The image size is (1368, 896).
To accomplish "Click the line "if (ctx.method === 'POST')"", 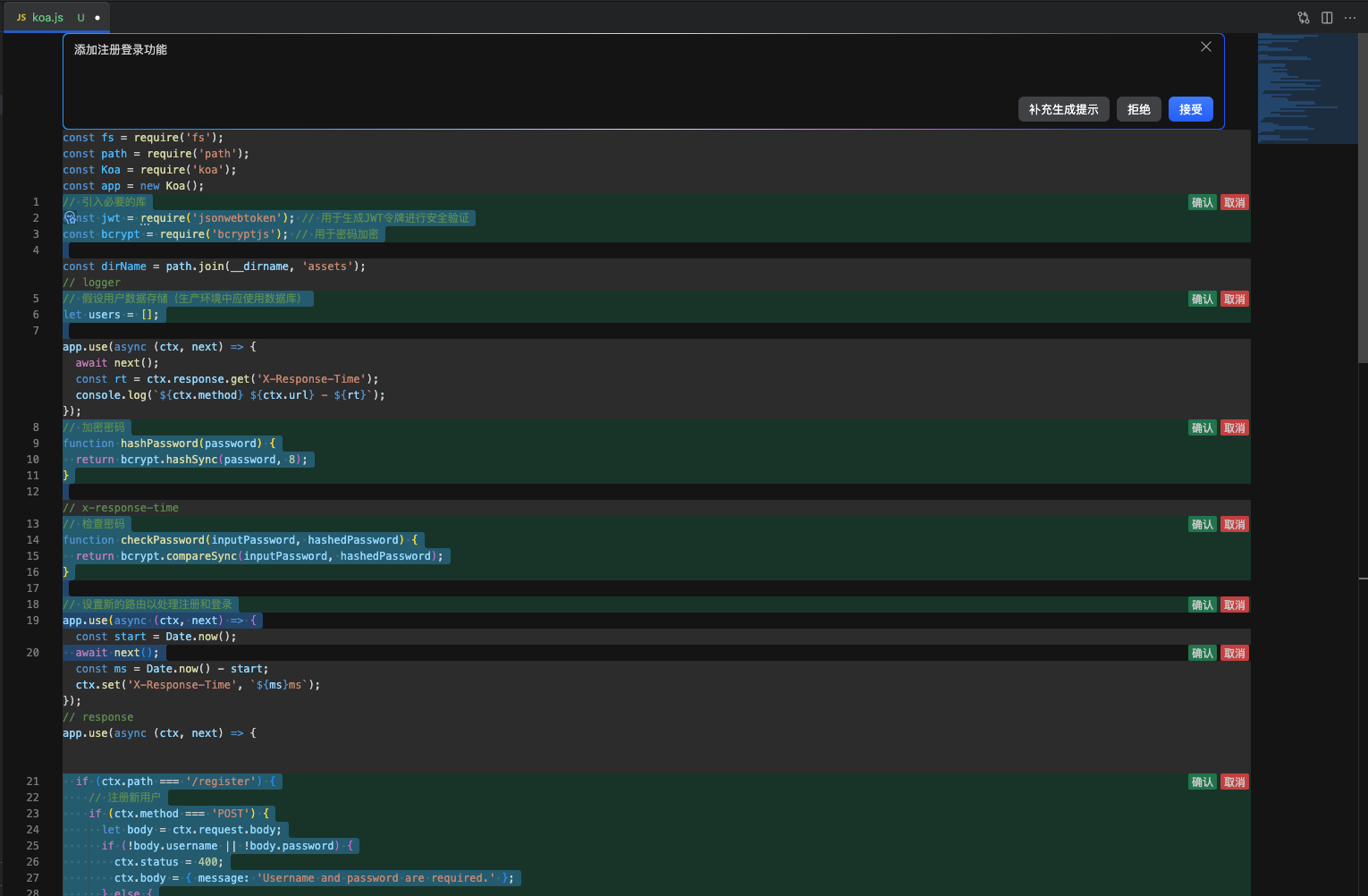I will (x=179, y=814).
